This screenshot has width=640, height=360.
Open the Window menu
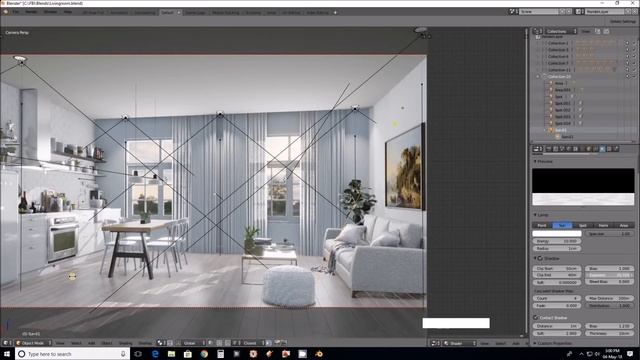50,12
